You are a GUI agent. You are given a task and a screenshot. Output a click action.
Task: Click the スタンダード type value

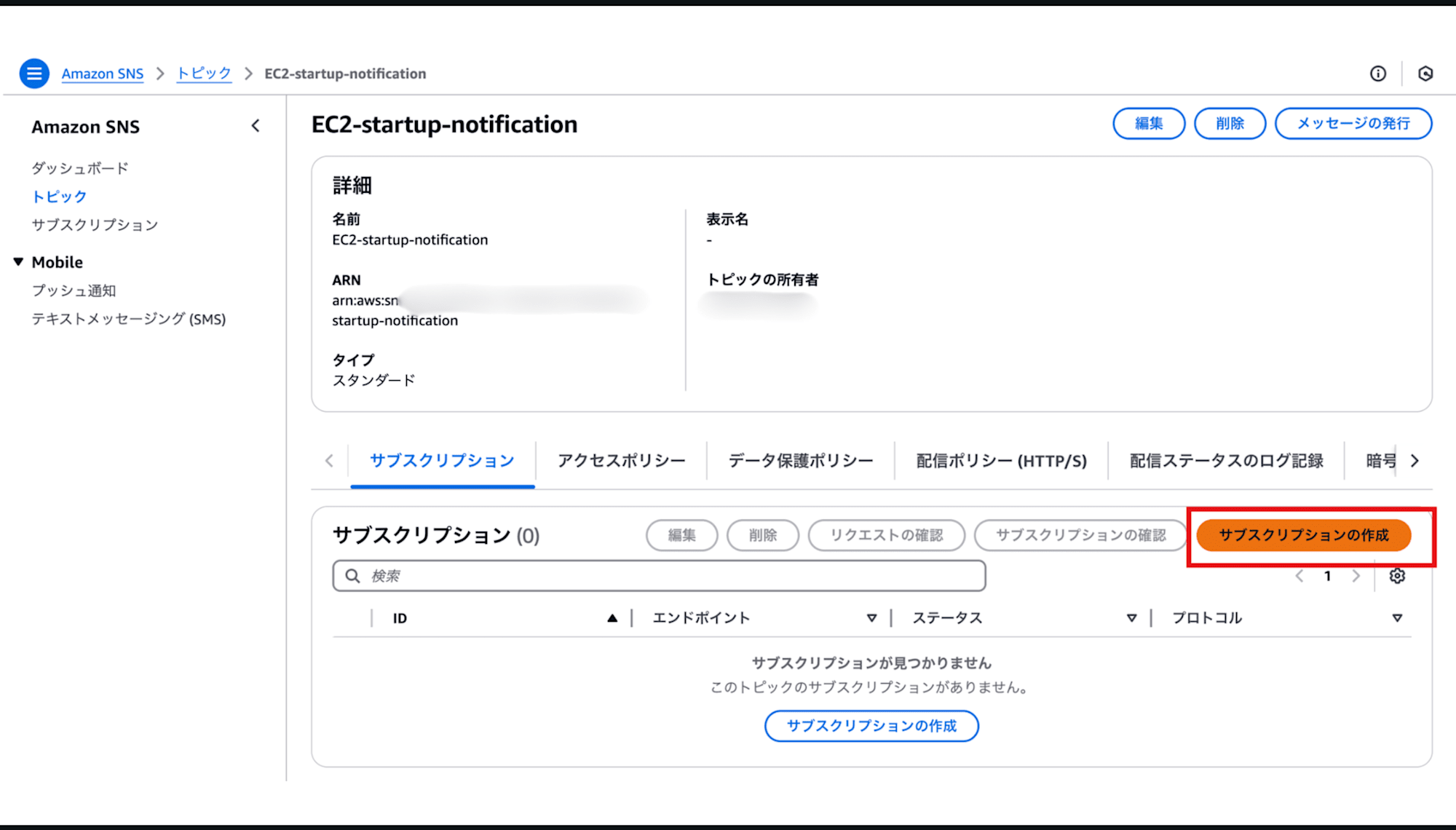point(373,380)
